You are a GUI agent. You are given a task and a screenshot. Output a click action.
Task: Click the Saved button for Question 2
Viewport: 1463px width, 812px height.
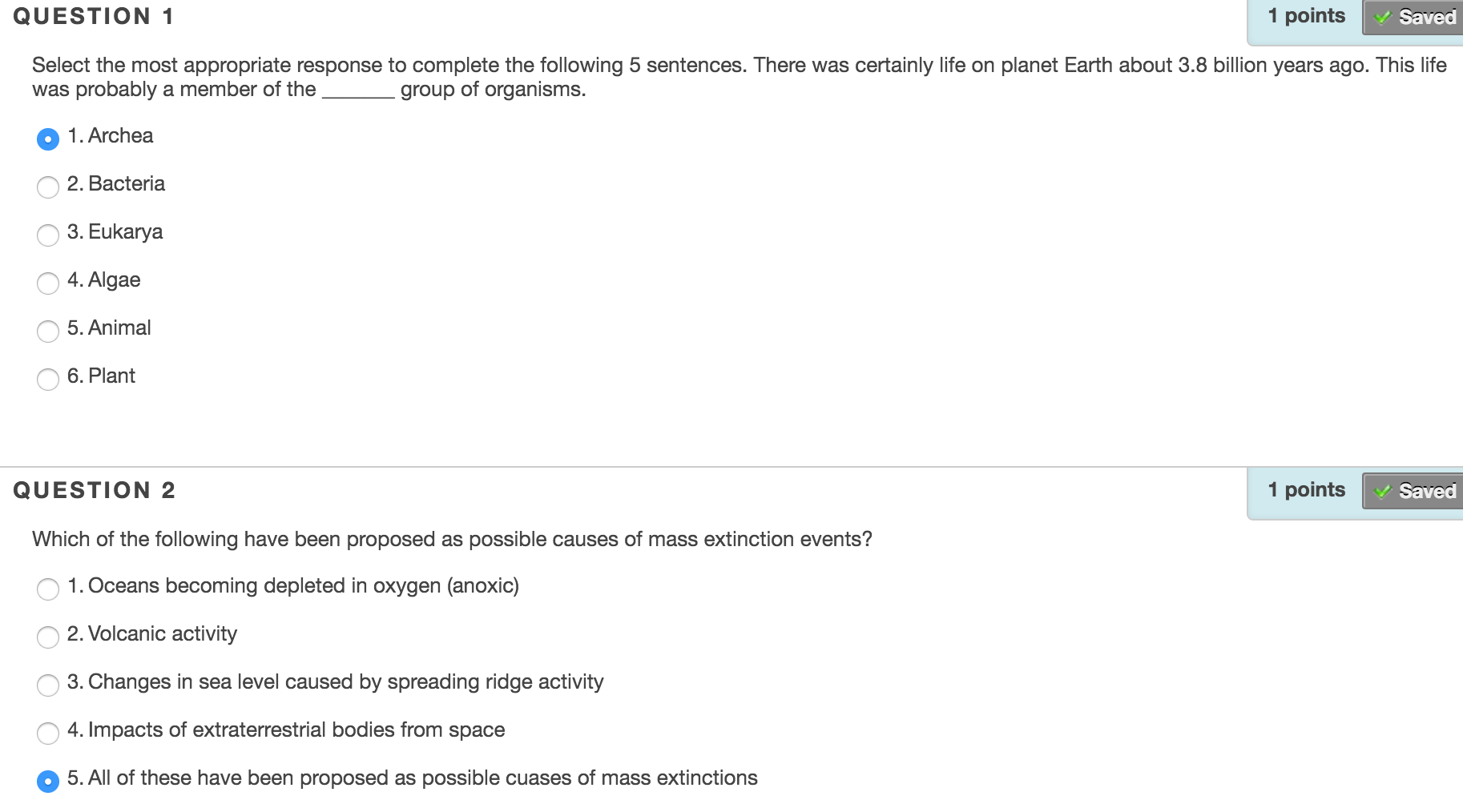pos(1414,491)
